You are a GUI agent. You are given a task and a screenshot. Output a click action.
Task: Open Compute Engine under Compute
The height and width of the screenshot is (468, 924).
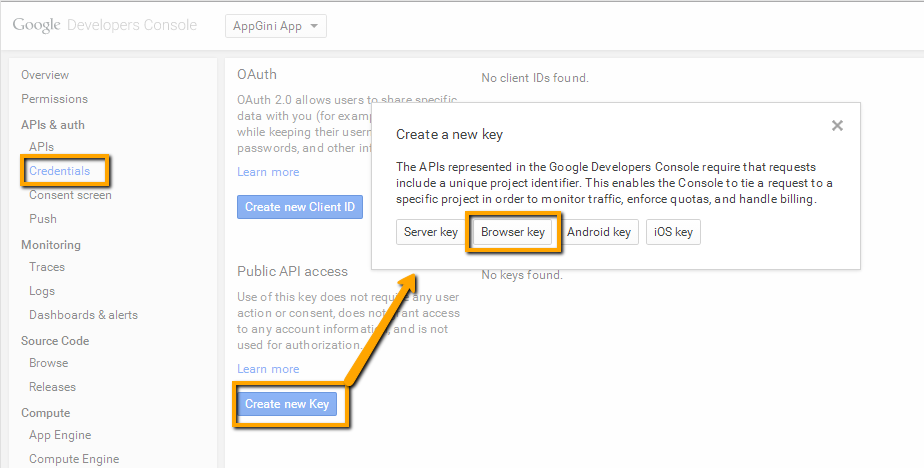[74, 459]
